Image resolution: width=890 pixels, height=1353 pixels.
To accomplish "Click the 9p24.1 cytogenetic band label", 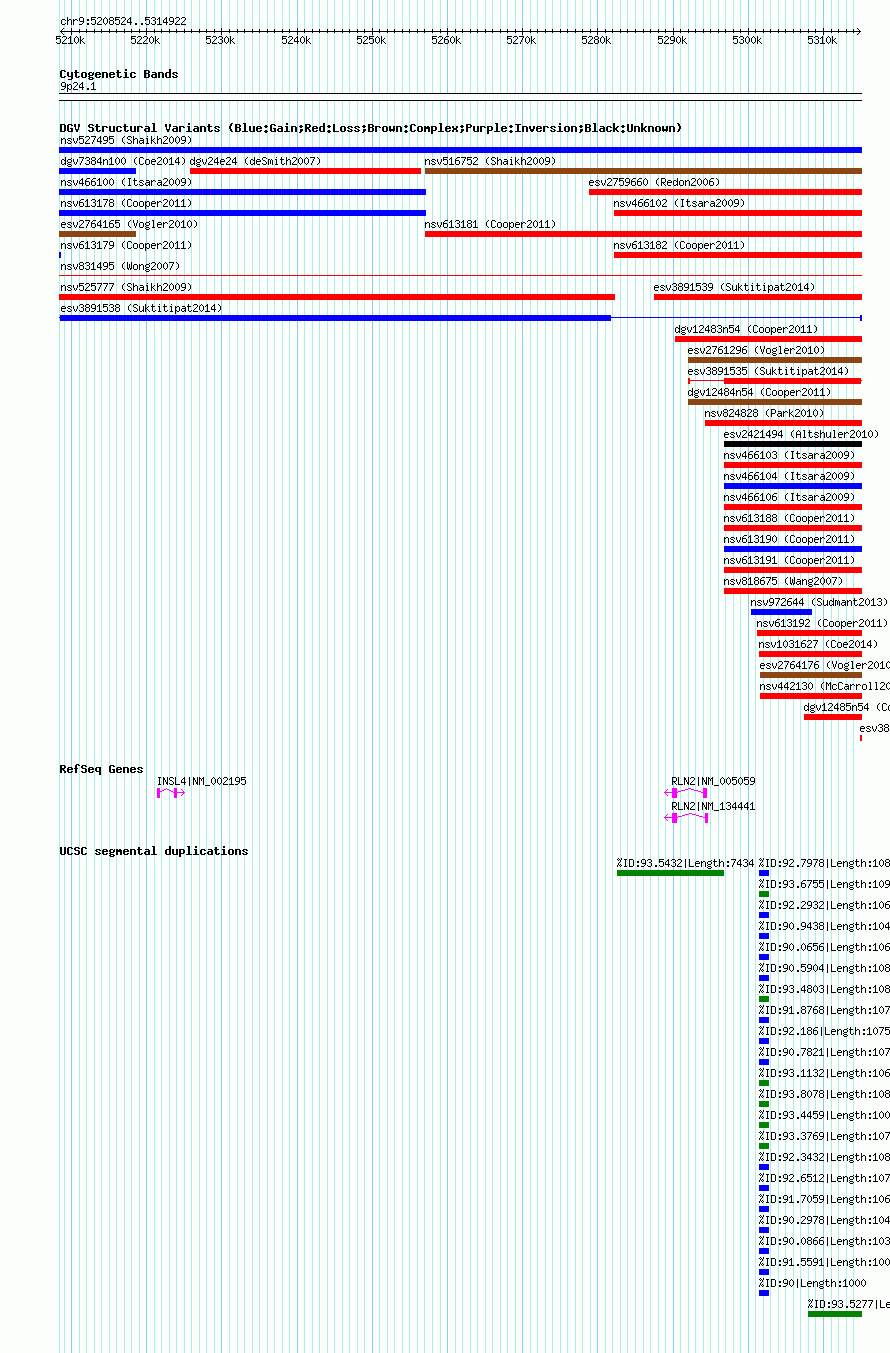I will 78,87.
